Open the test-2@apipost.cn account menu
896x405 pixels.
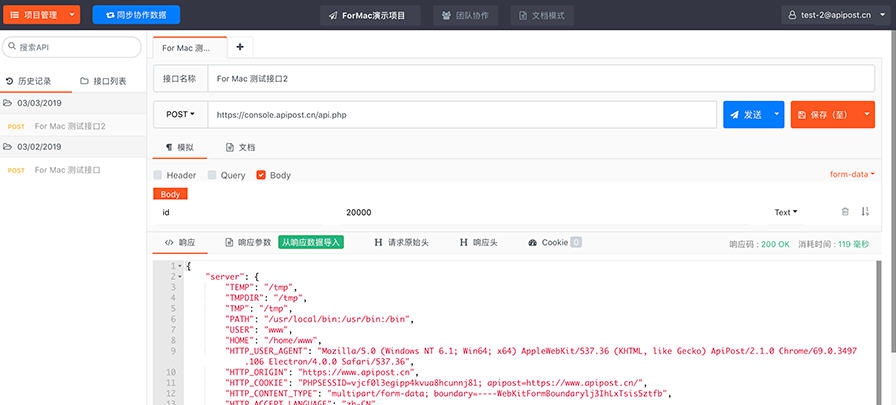837,15
